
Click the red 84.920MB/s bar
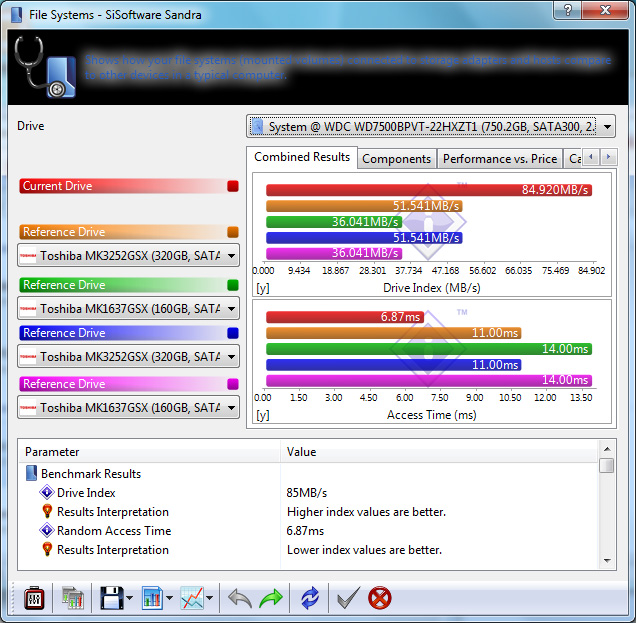[x=429, y=190]
